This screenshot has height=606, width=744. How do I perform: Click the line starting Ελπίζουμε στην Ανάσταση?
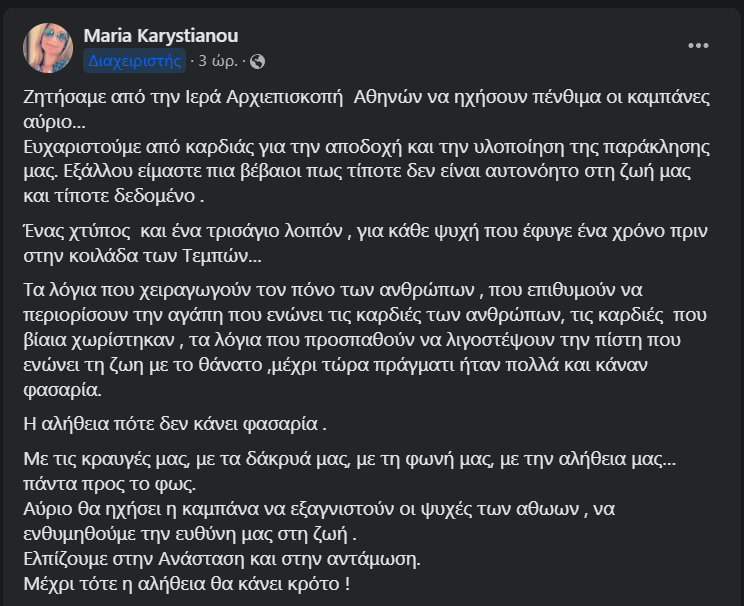pos(222,559)
